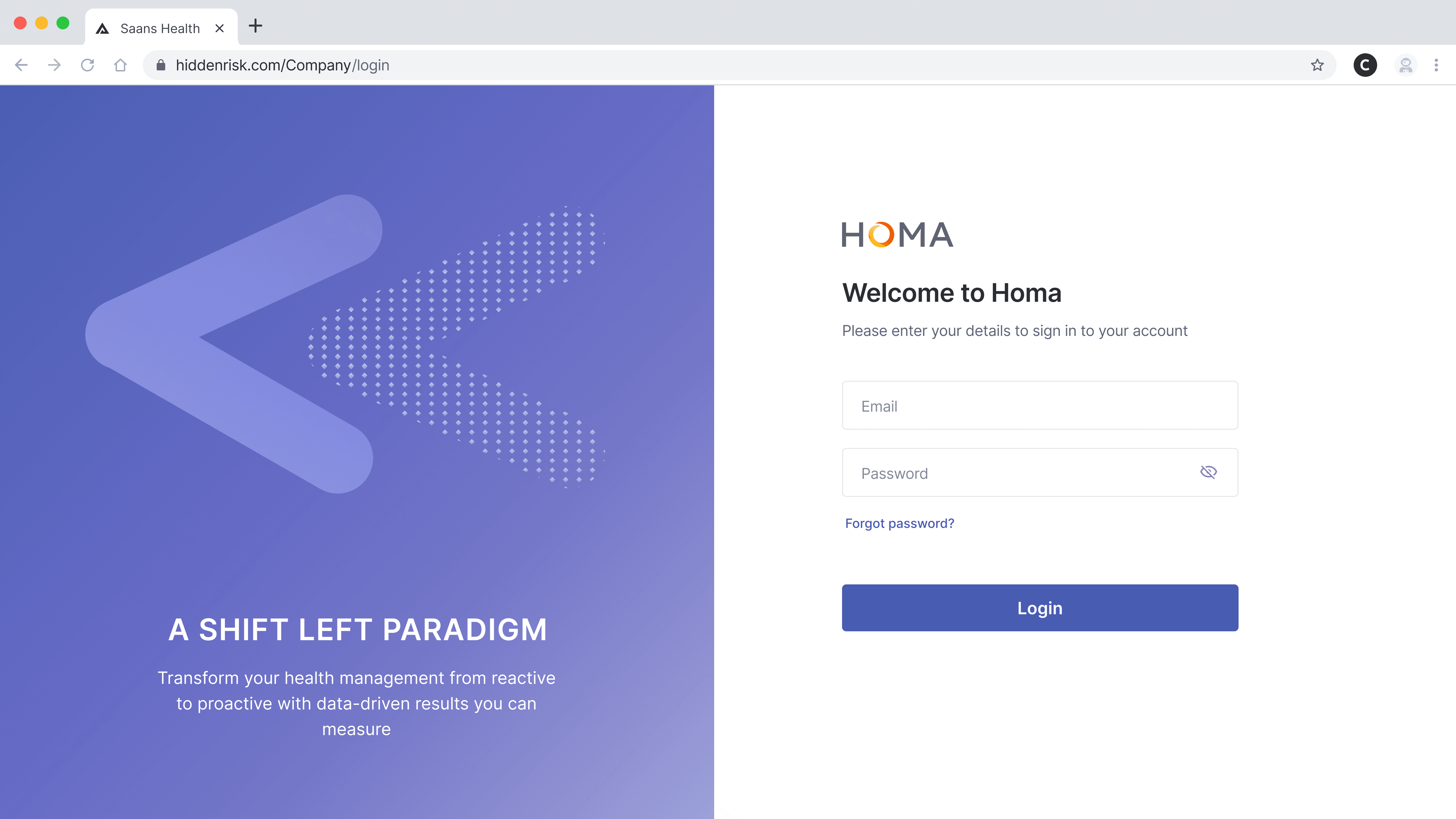
Task: Click the hiddenrisk.com address bar URL
Action: coord(283,65)
